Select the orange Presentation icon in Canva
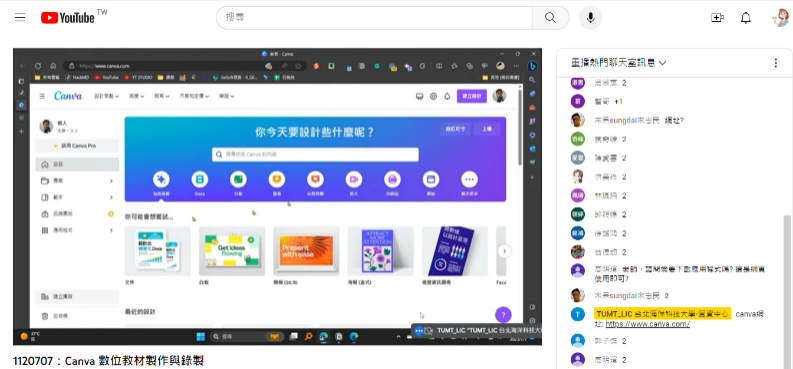The width and height of the screenshot is (793, 369). pos(277,179)
